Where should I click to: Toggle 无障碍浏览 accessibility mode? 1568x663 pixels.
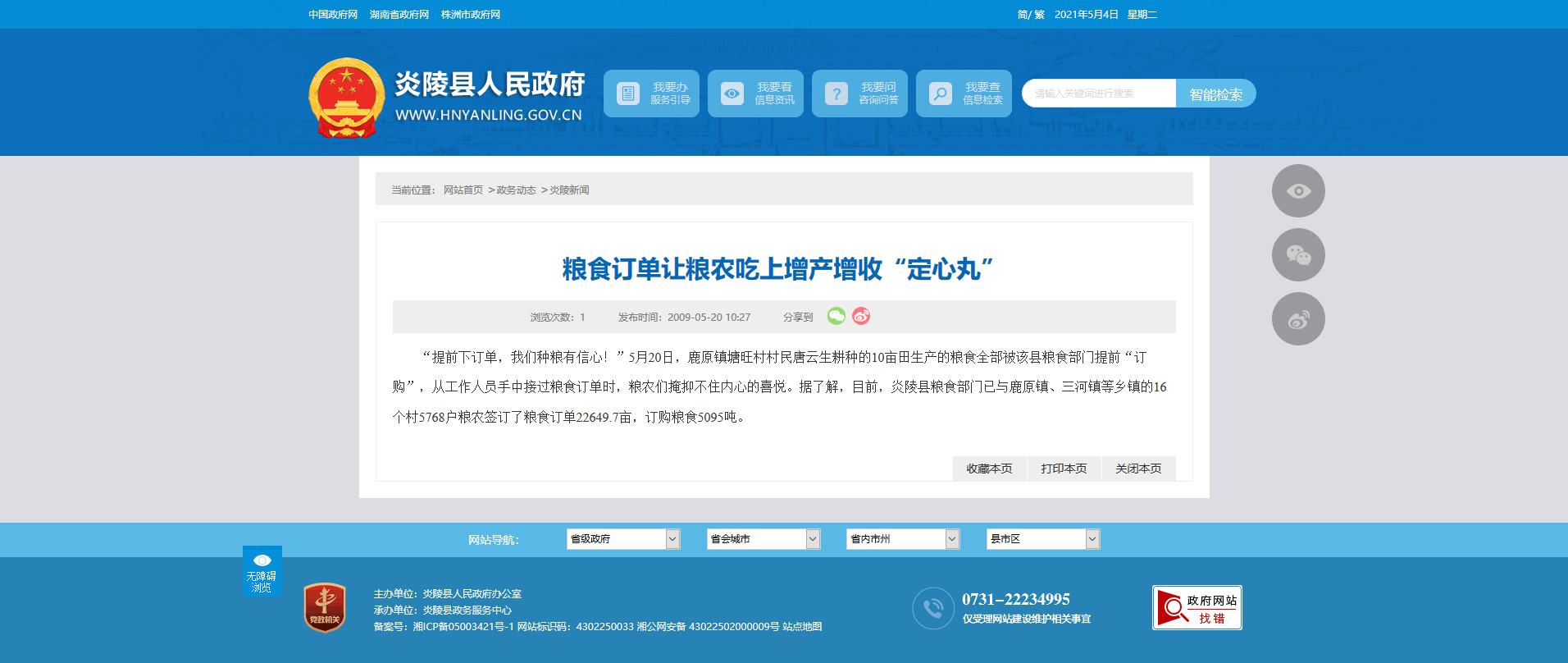pos(262,571)
